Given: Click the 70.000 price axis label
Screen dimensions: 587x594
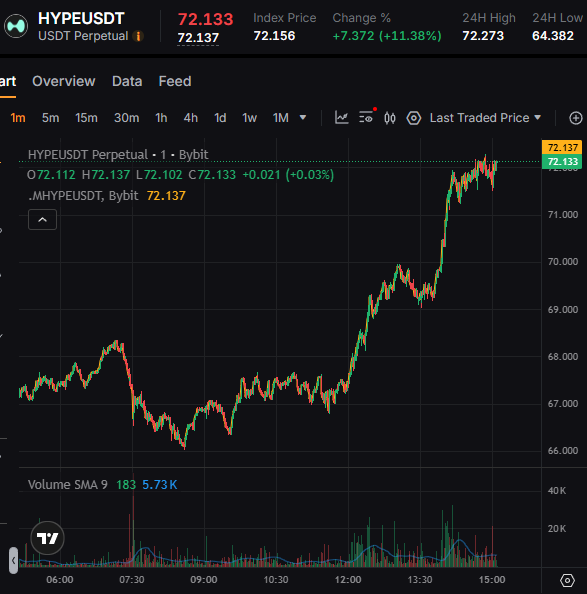Looking at the screenshot, I should click(563, 262).
